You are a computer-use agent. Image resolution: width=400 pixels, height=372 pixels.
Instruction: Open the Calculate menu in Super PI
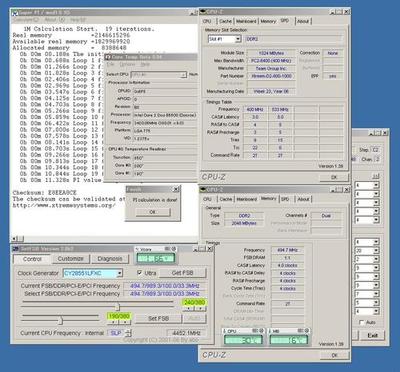pos(26,20)
